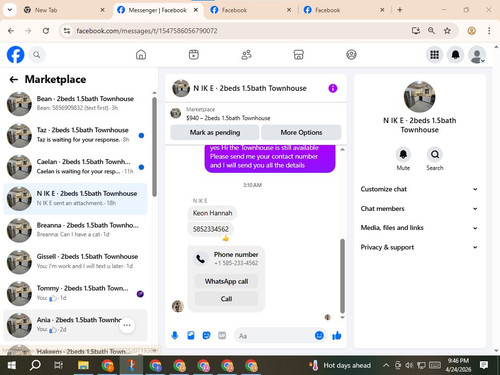Click the Call button
Image resolution: width=500 pixels, height=375 pixels.
point(226,299)
